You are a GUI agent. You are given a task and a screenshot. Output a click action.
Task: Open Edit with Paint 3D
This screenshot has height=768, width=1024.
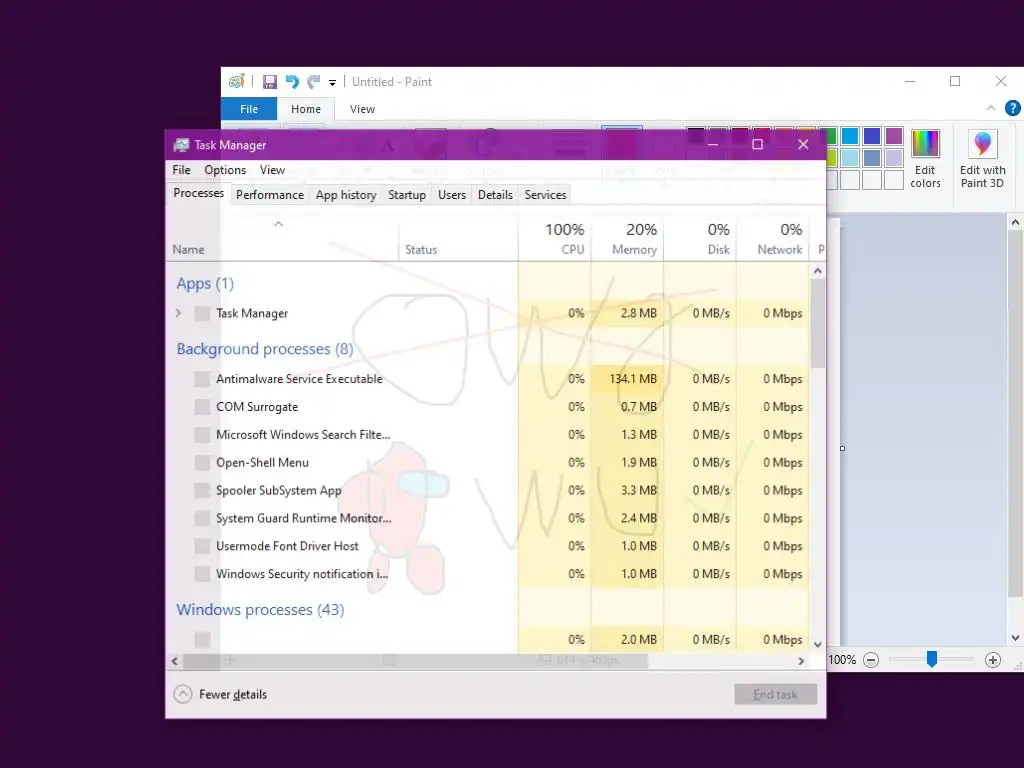pos(982,159)
